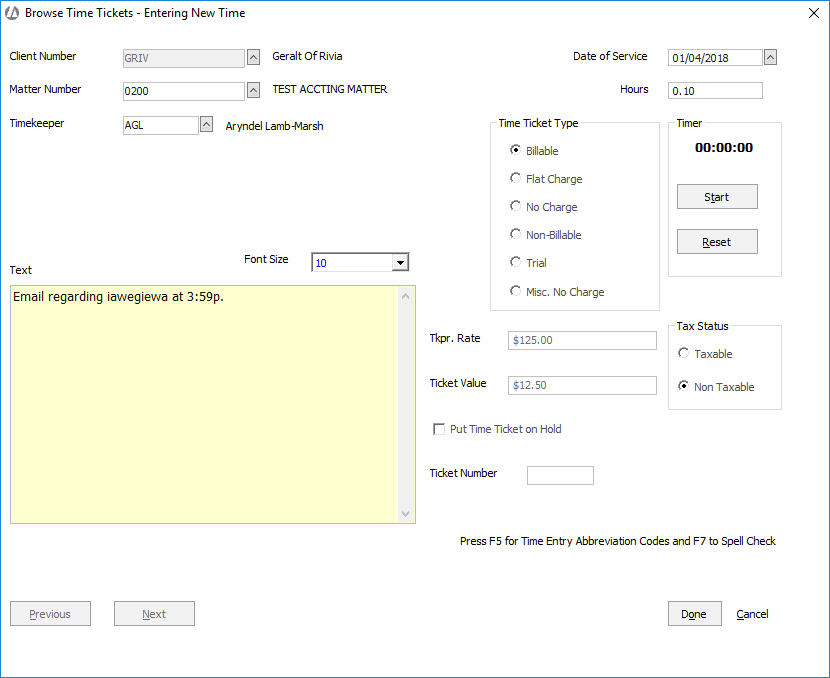Click the Timekeeper field AGL

click(x=161, y=125)
